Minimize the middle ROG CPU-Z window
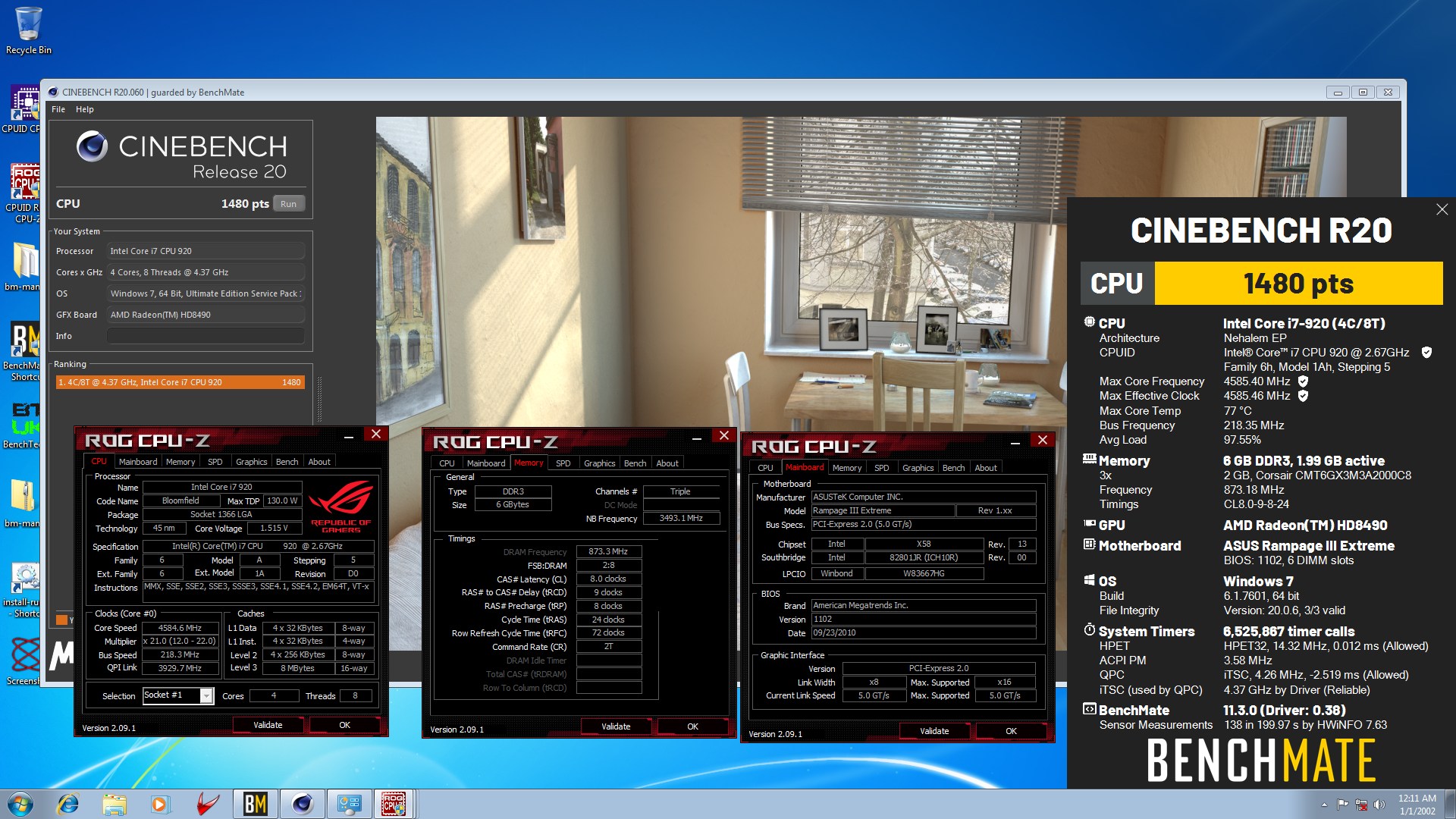Viewport: 1456px width, 819px height. coord(697,438)
